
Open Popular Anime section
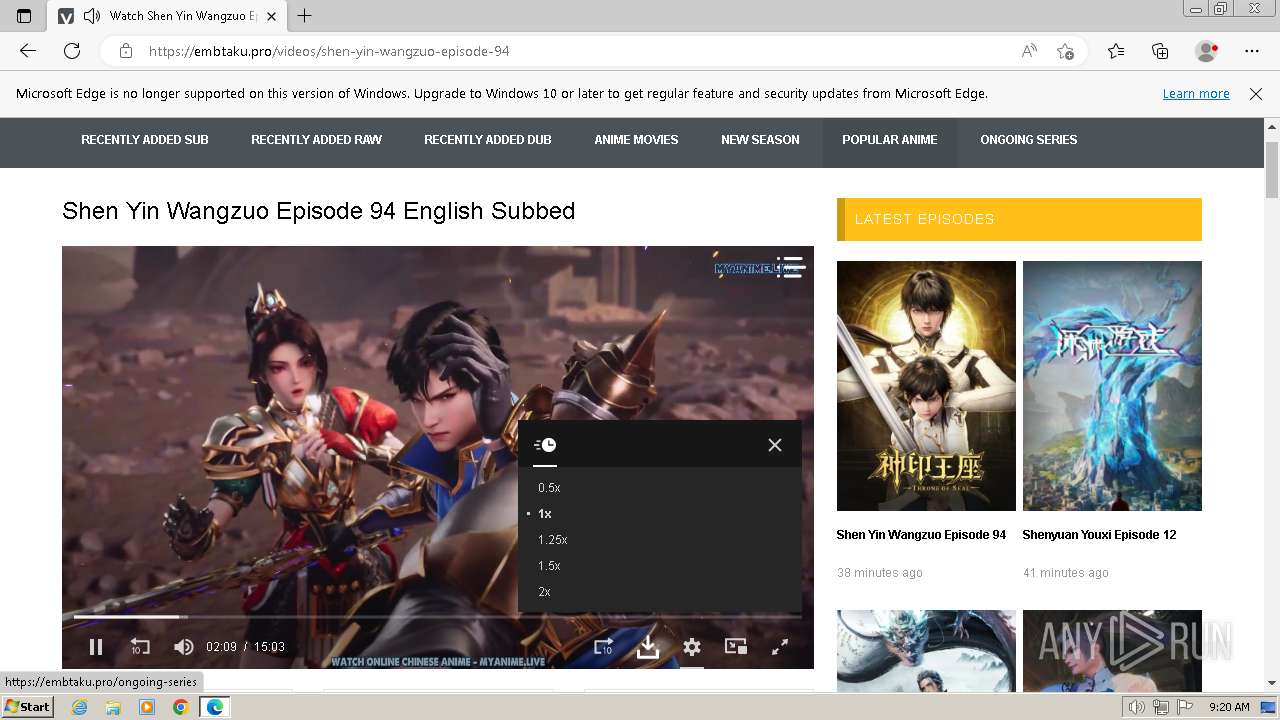(890, 140)
